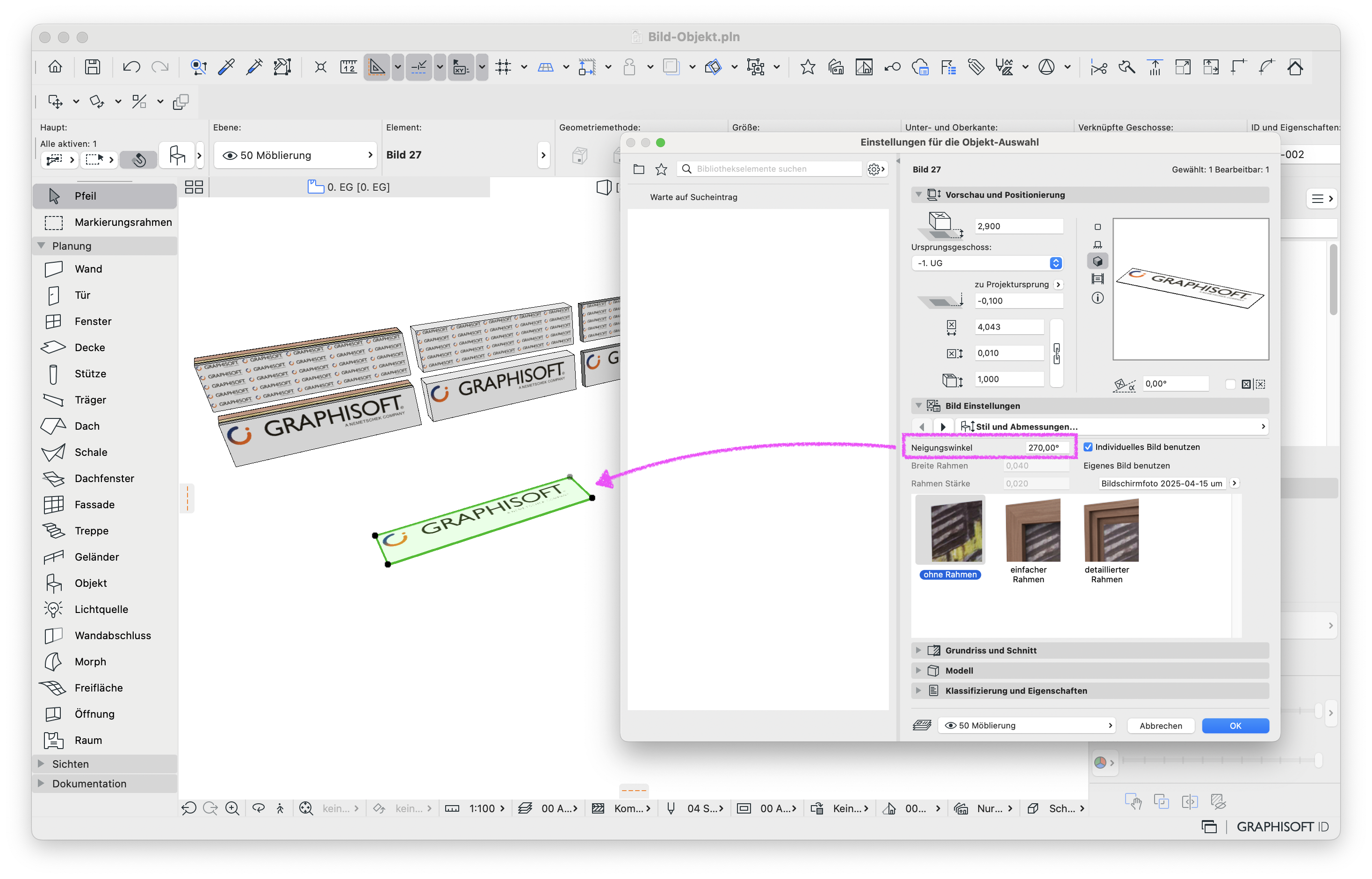Click the pipette pick-up parameters icon
The width and height of the screenshot is (1372, 879).
pyautogui.click(x=227, y=67)
